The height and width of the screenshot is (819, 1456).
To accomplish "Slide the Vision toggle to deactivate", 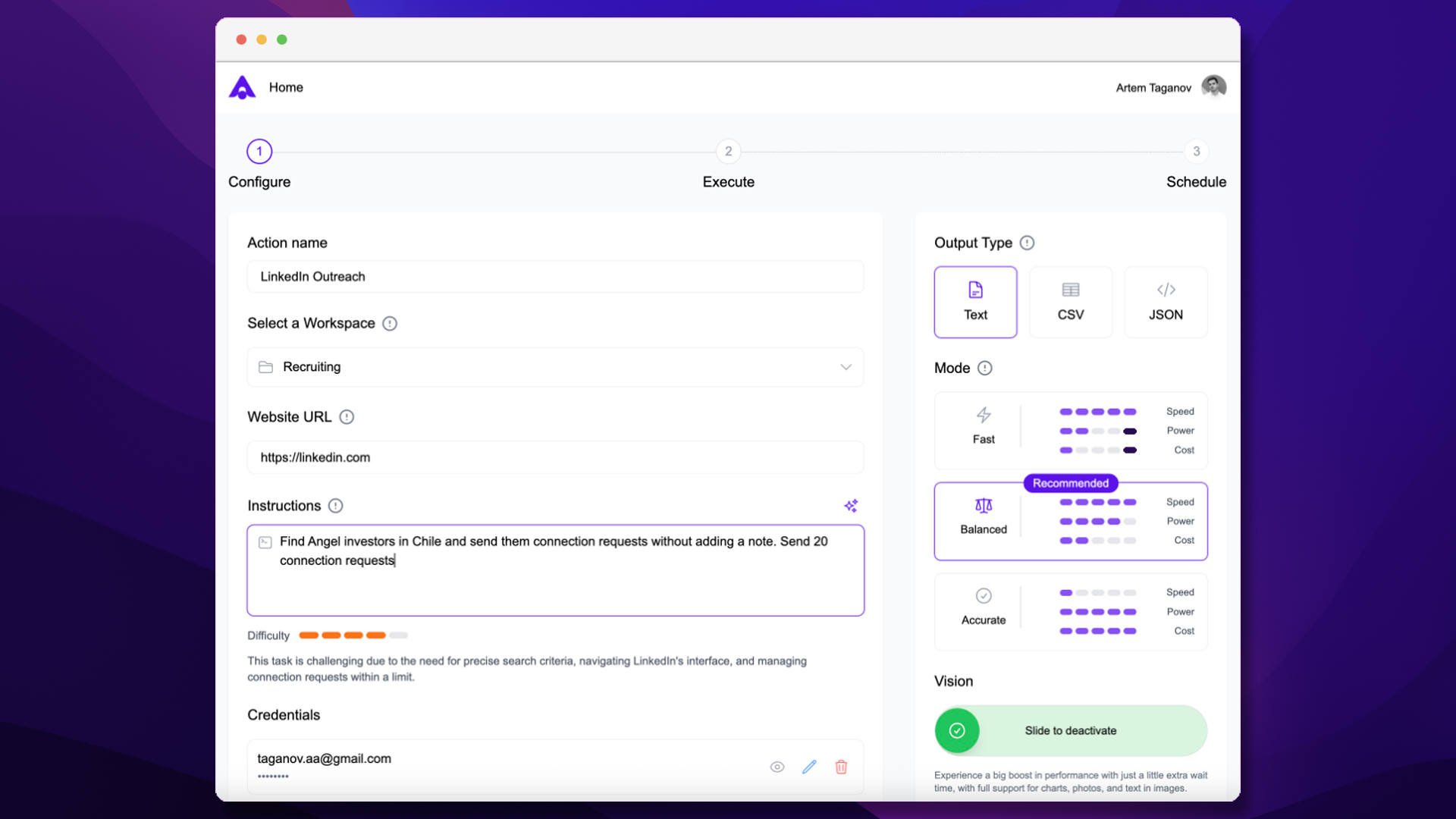I will click(x=957, y=730).
